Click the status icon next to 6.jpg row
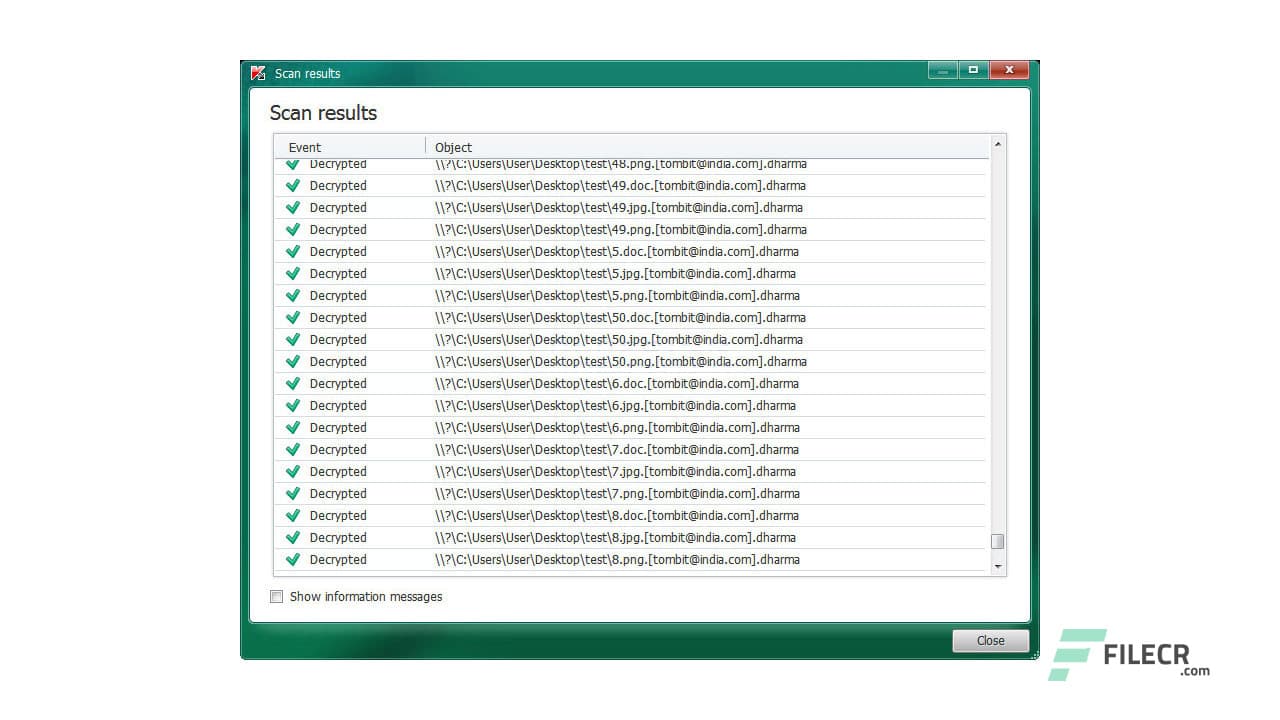This screenshot has width=1280, height=720. click(x=293, y=405)
